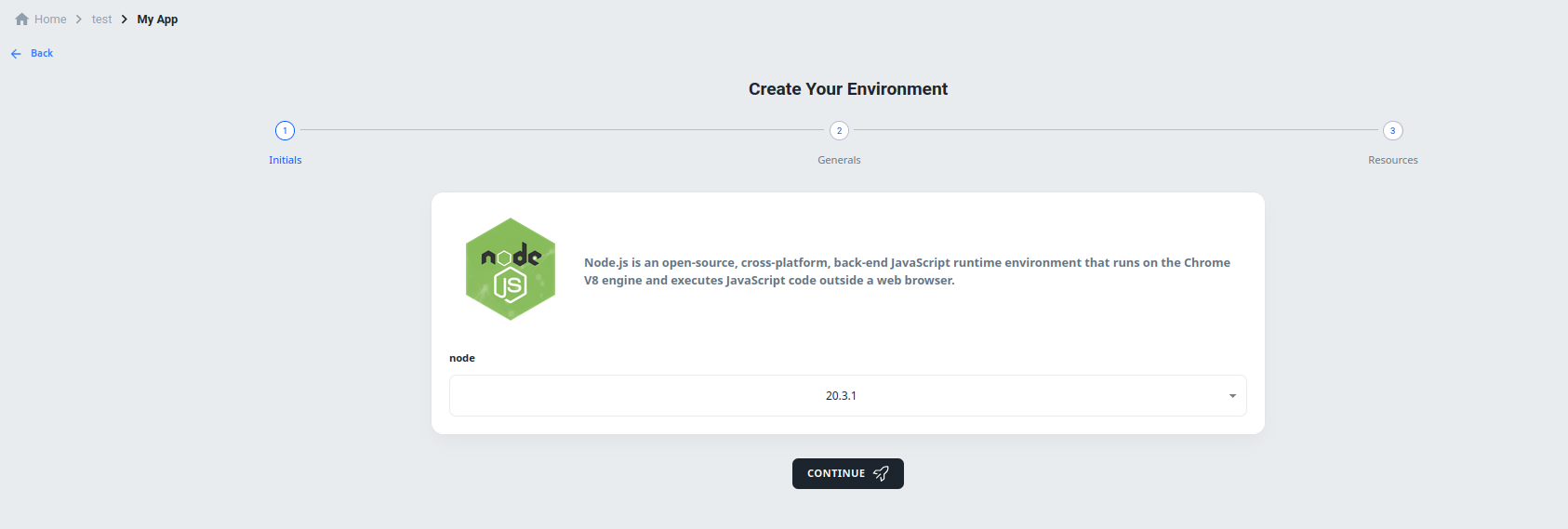Go Back to the previous page
The width and height of the screenshot is (1568, 529).
(42, 53)
